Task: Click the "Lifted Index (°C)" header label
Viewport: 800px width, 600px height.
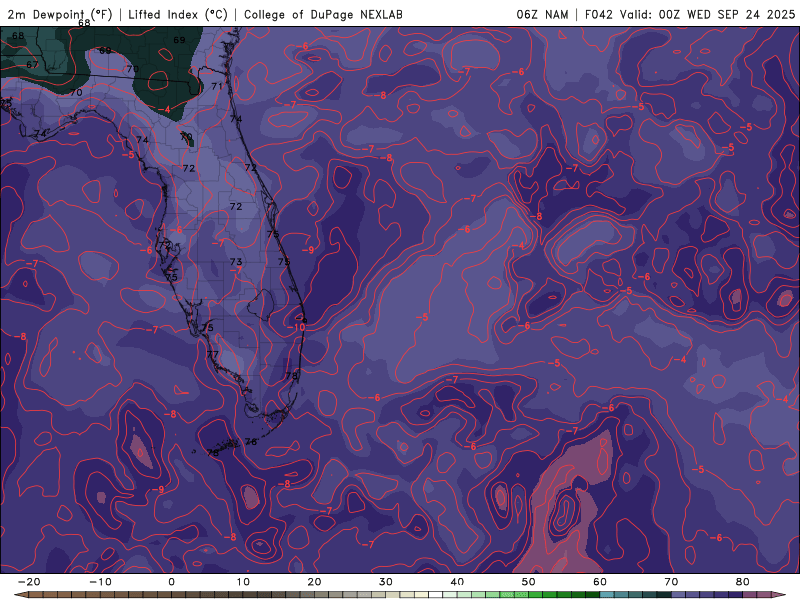Action: pos(178,14)
